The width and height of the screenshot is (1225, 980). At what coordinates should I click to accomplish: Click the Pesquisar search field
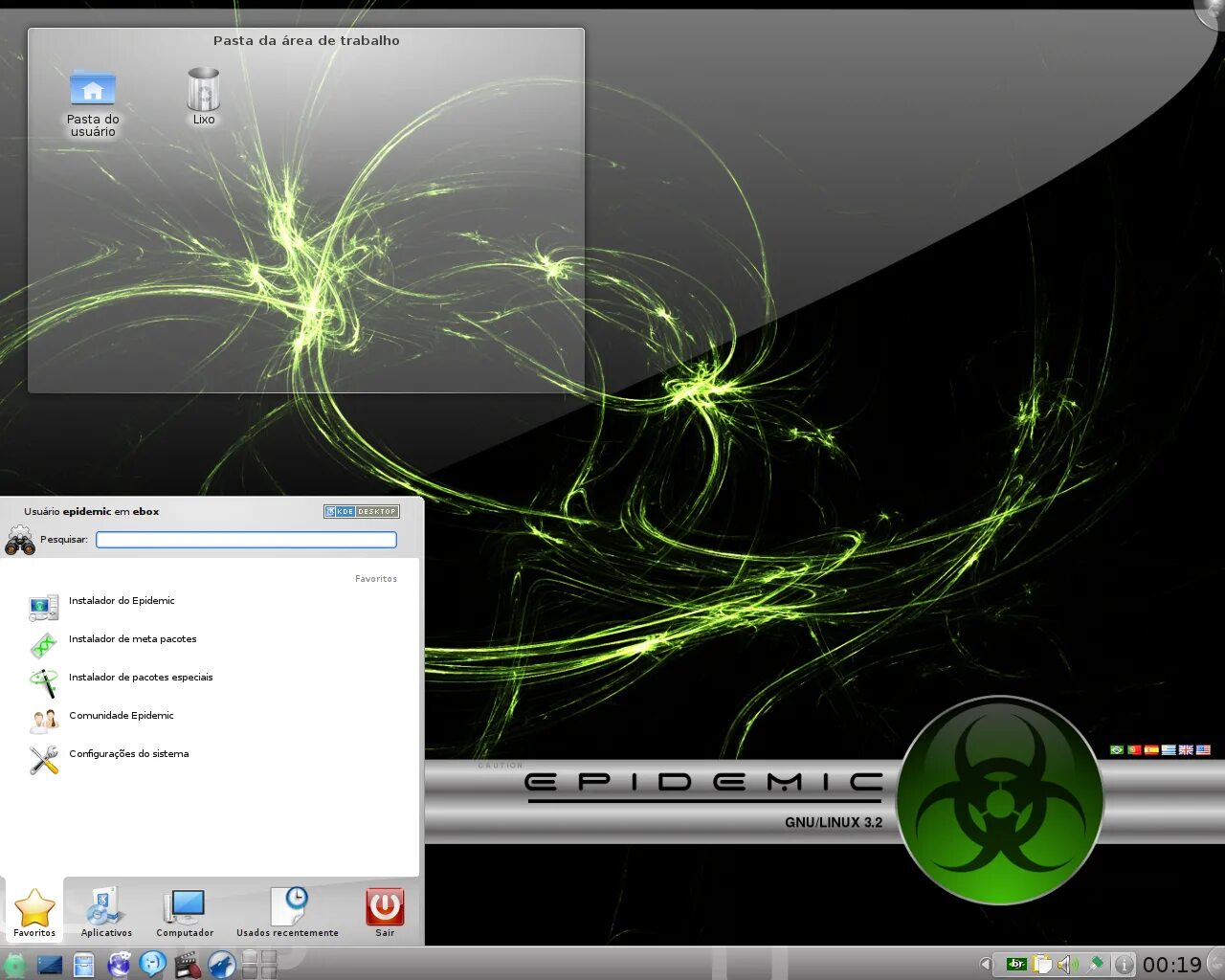click(246, 540)
